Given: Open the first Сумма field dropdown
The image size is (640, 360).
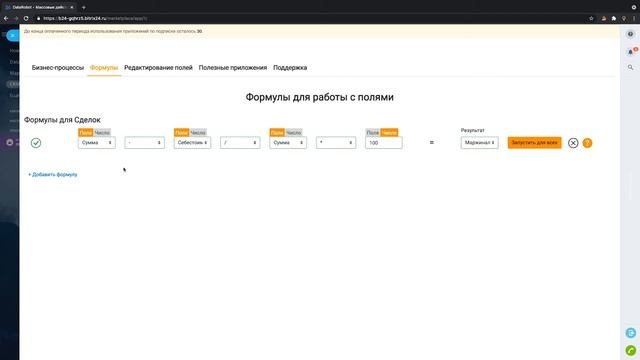Looking at the screenshot, I should tap(97, 143).
